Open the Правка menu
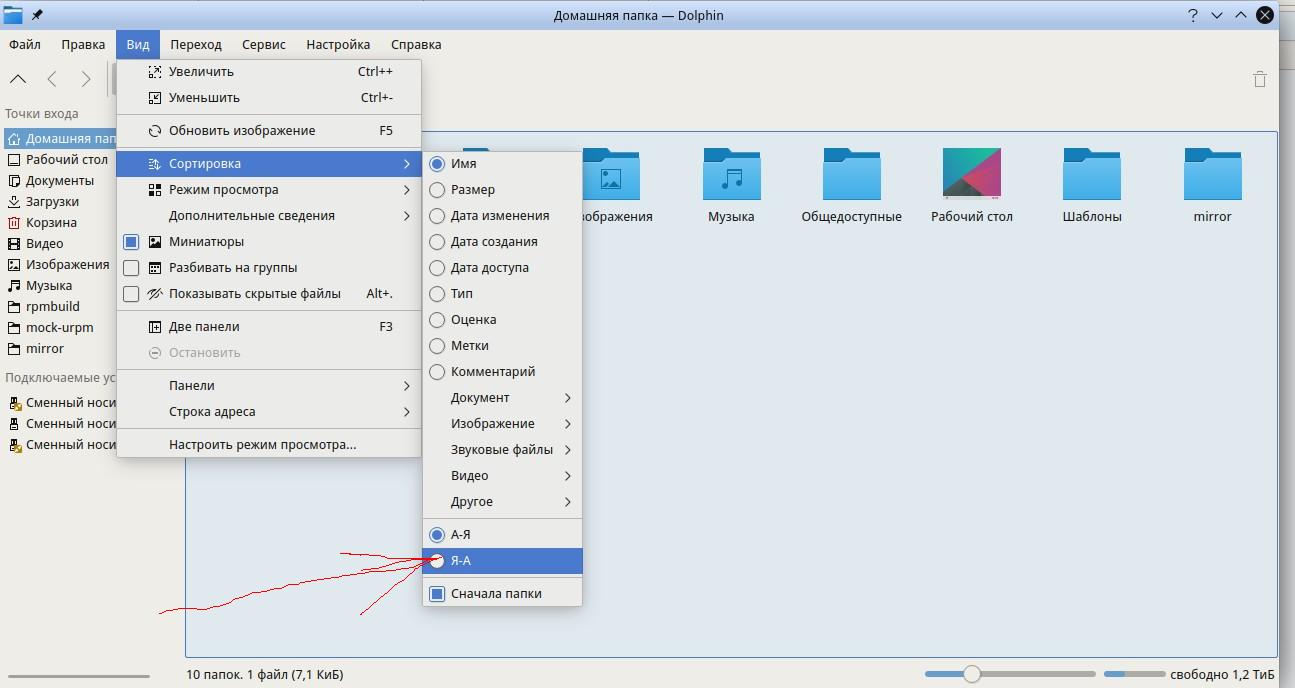The width and height of the screenshot is (1295, 688). pos(83,45)
